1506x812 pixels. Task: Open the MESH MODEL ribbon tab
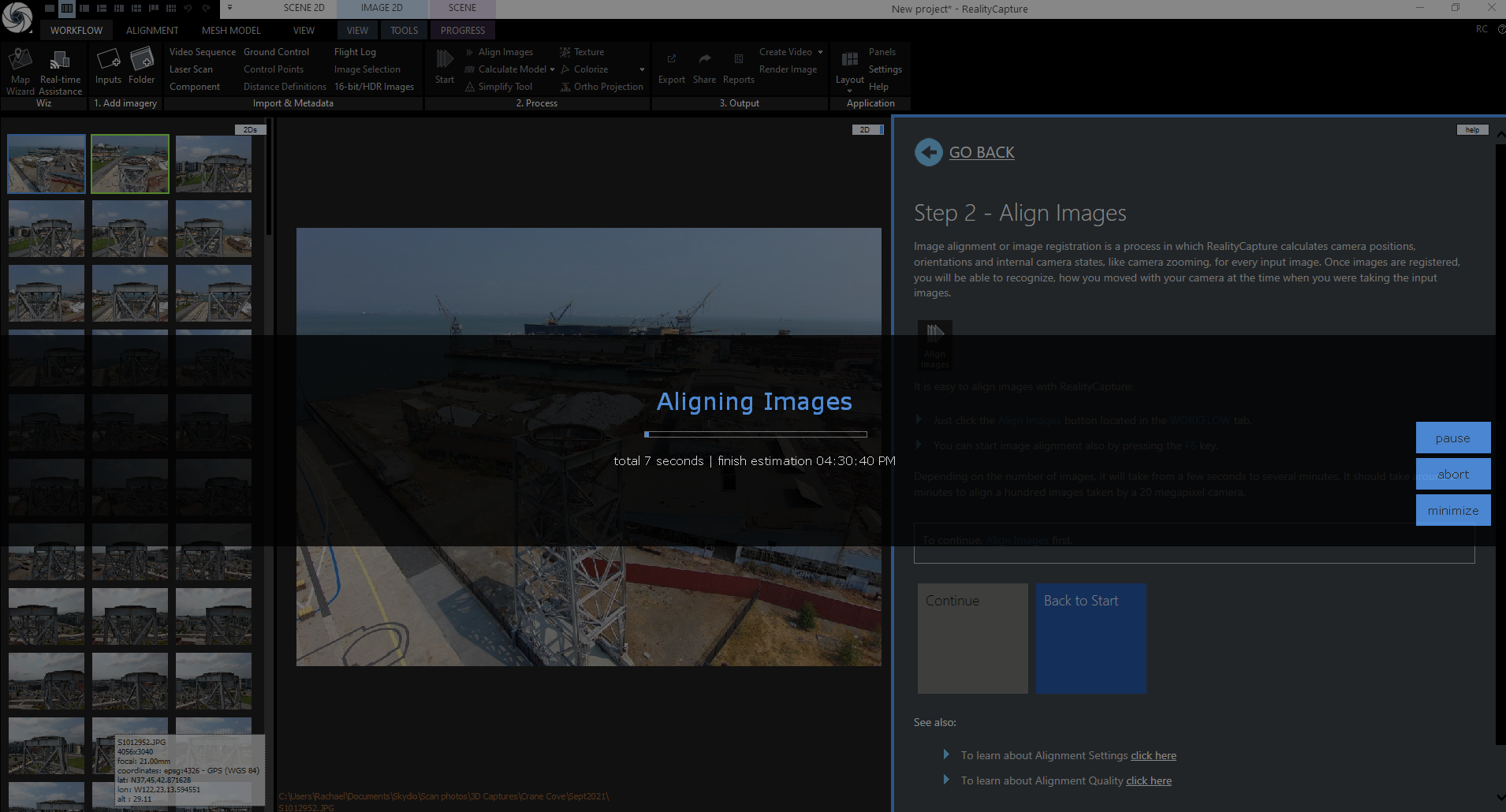pyautogui.click(x=231, y=31)
